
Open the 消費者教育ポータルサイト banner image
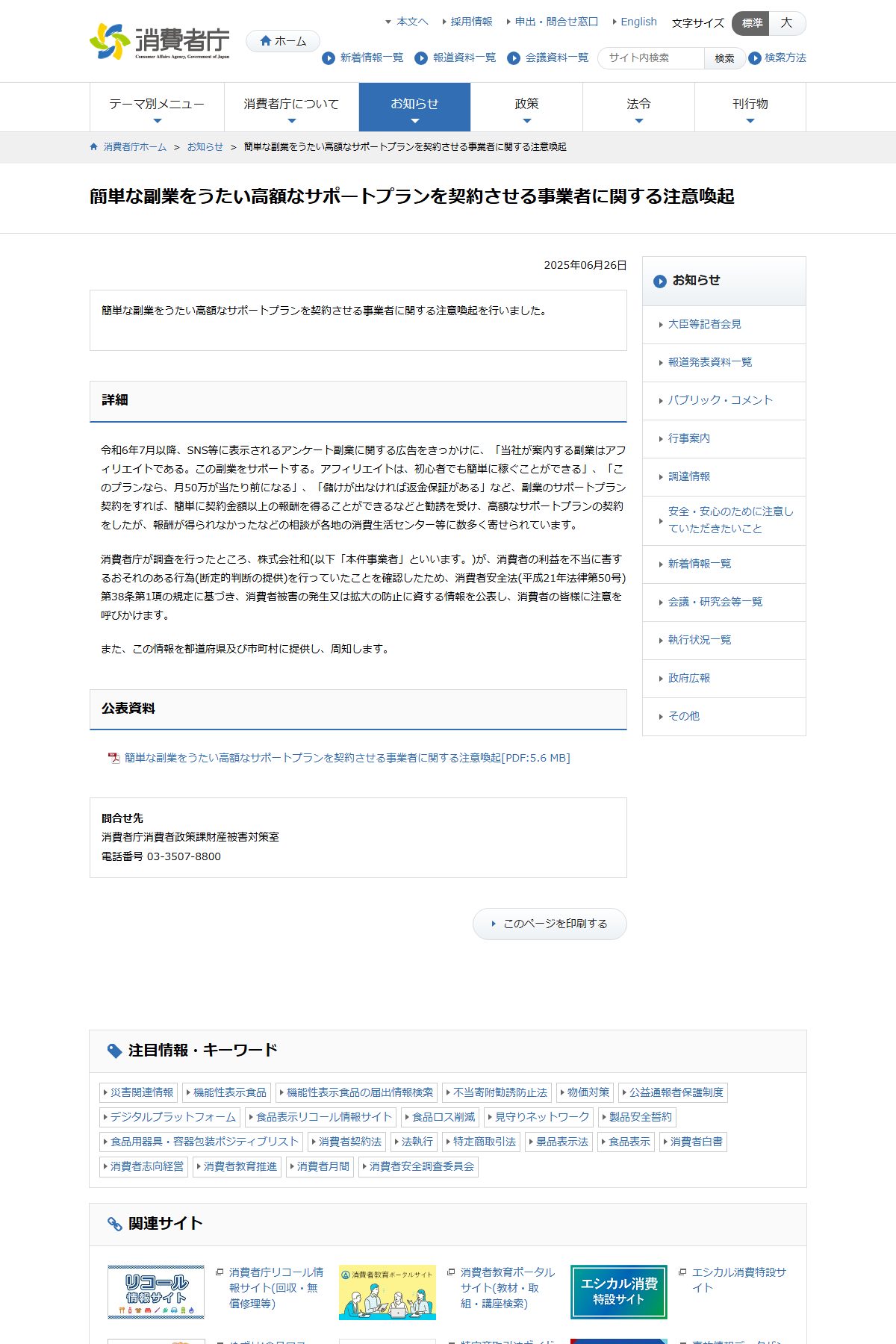388,1292
